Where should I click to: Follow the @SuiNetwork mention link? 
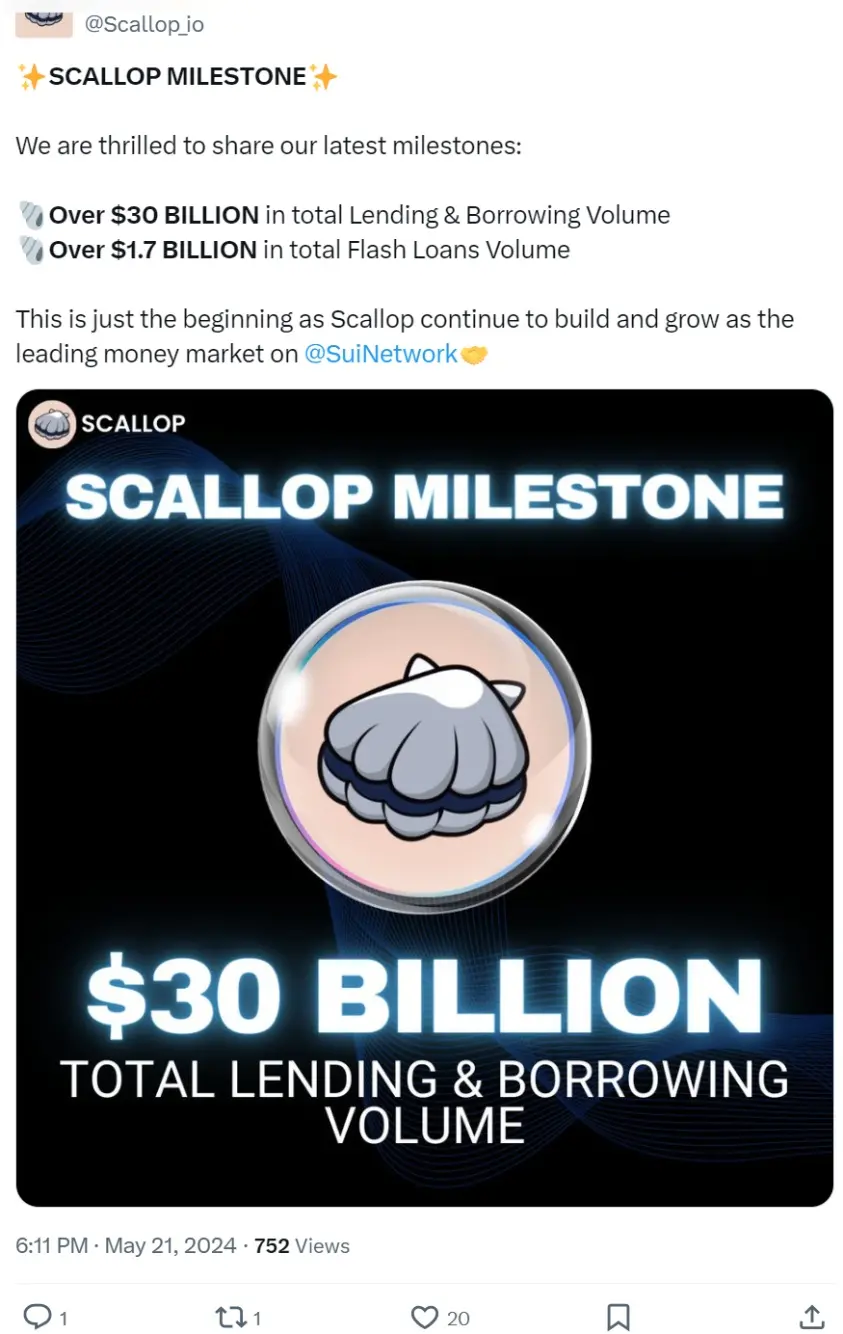(381, 353)
